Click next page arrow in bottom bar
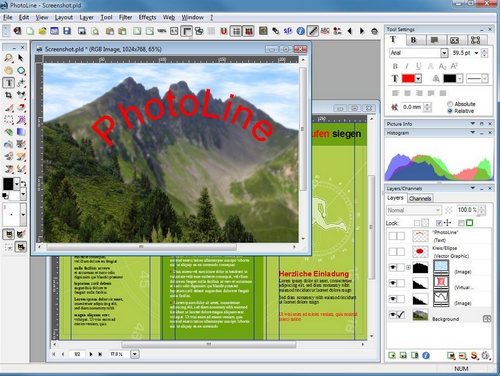Screen dimensions: 500x376 click(91, 354)
